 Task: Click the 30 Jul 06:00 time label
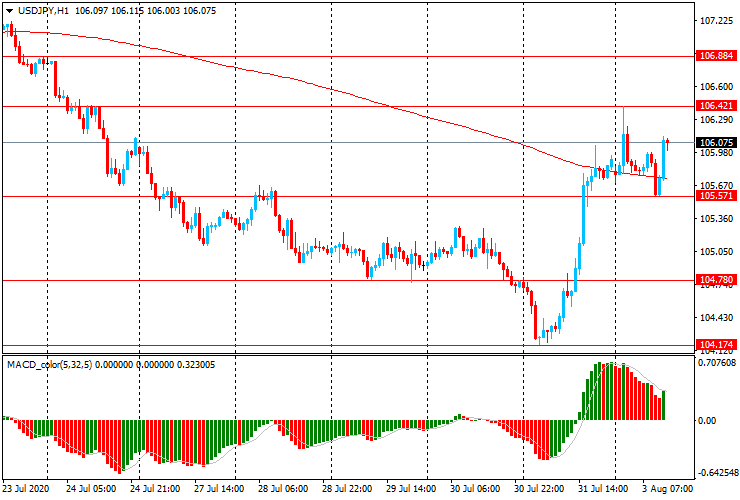click(475, 489)
